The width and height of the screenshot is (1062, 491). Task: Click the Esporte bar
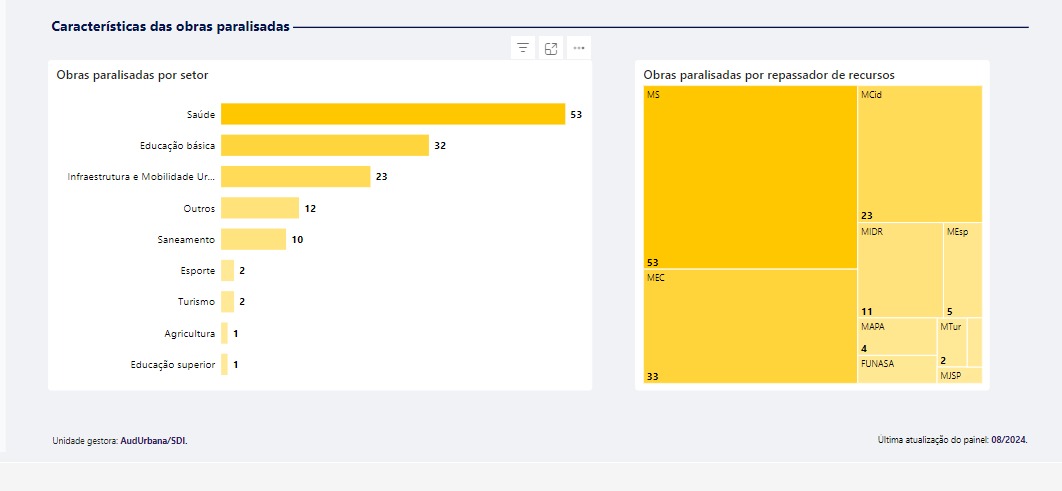pyautogui.click(x=227, y=270)
